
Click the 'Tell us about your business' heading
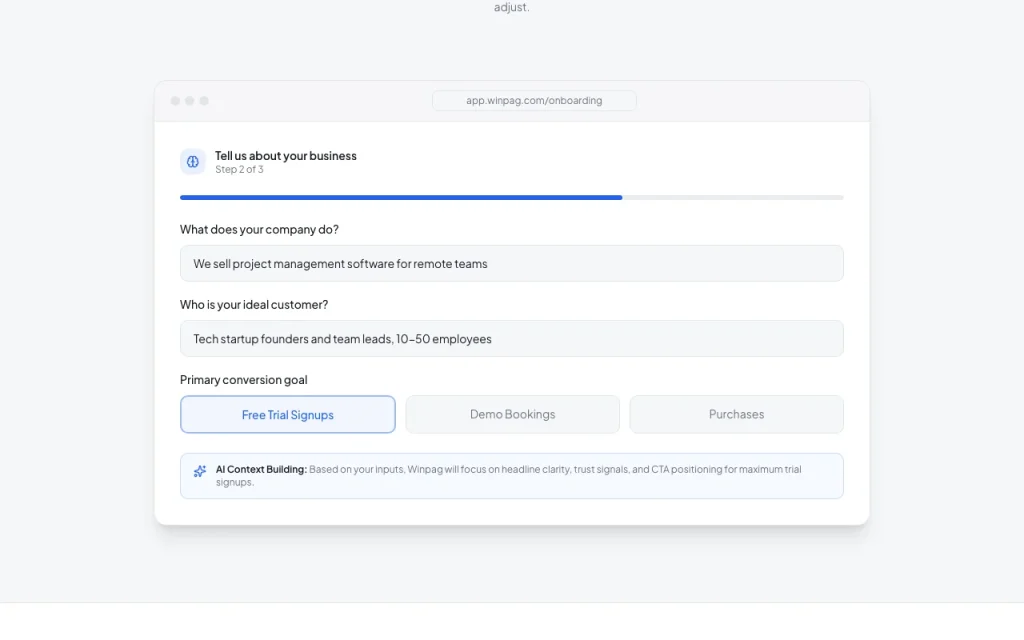tap(286, 155)
